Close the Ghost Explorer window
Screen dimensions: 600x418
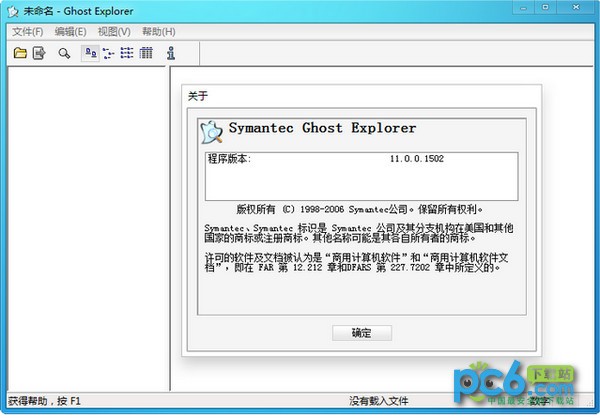click(576, 8)
